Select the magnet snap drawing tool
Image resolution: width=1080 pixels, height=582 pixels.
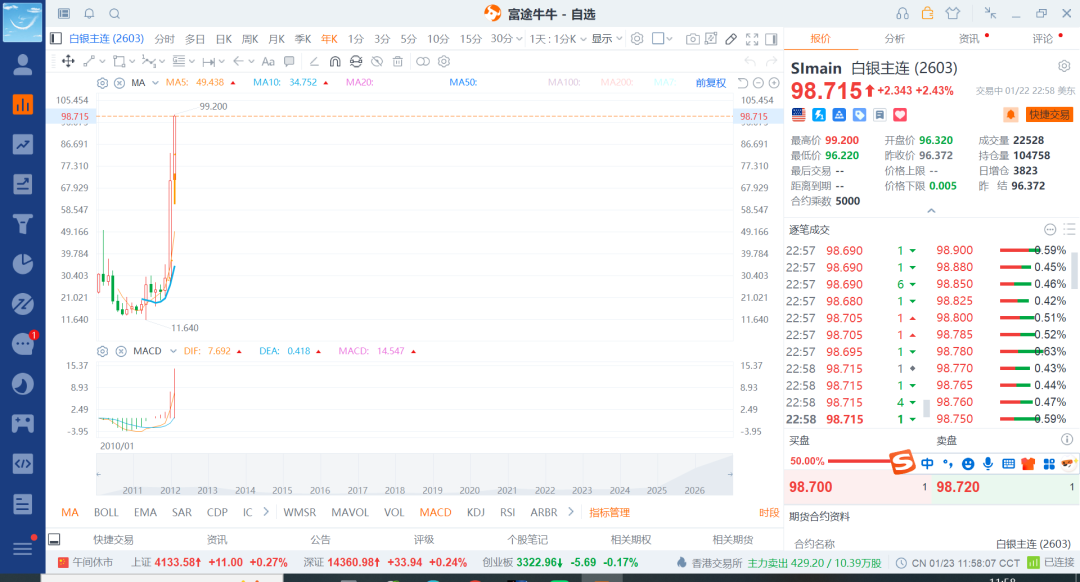334,62
